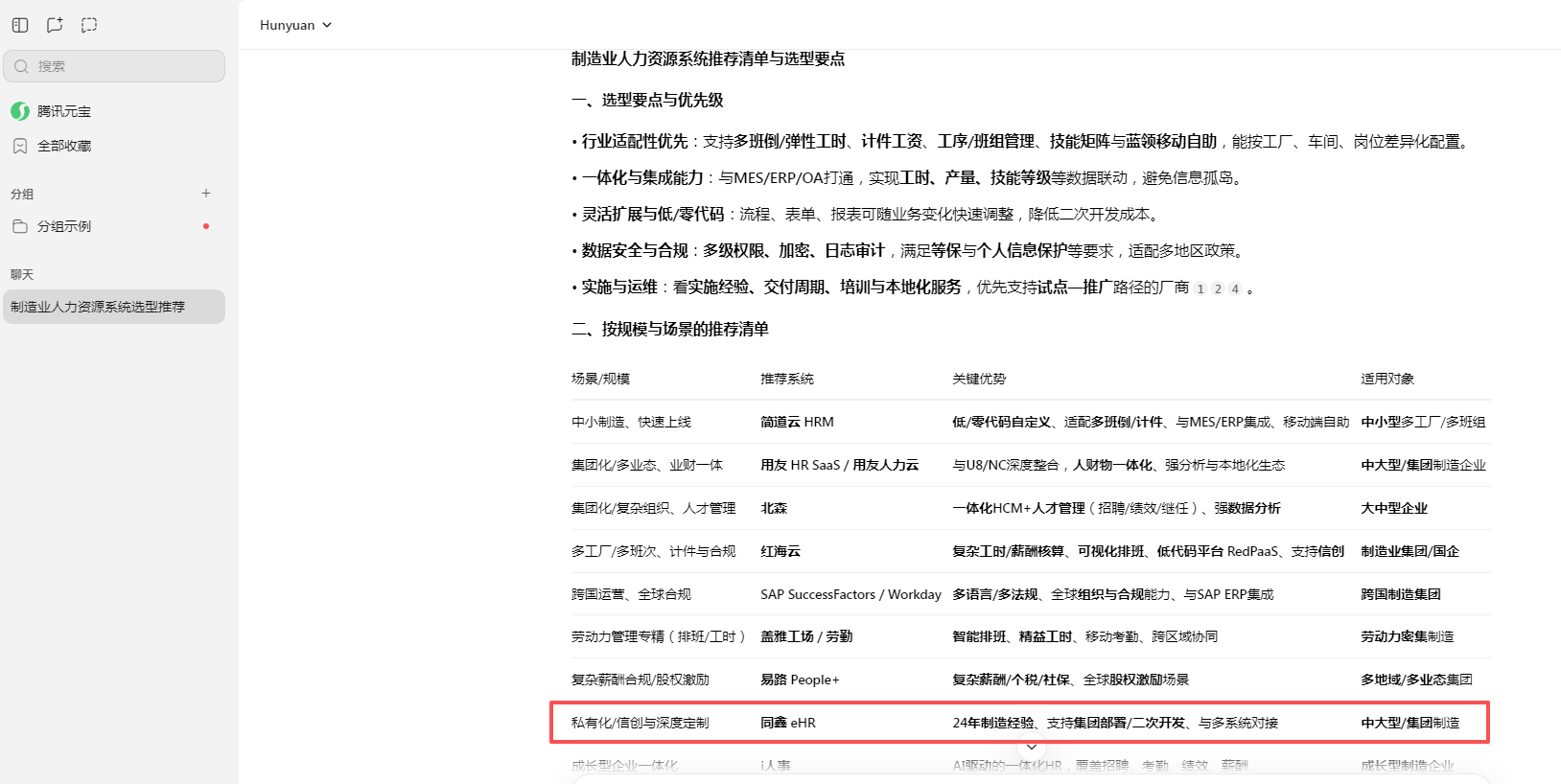Screen dimensions: 1561x784
Task: Select the 盖雅工场 / 劳勤 cell
Action: point(806,636)
